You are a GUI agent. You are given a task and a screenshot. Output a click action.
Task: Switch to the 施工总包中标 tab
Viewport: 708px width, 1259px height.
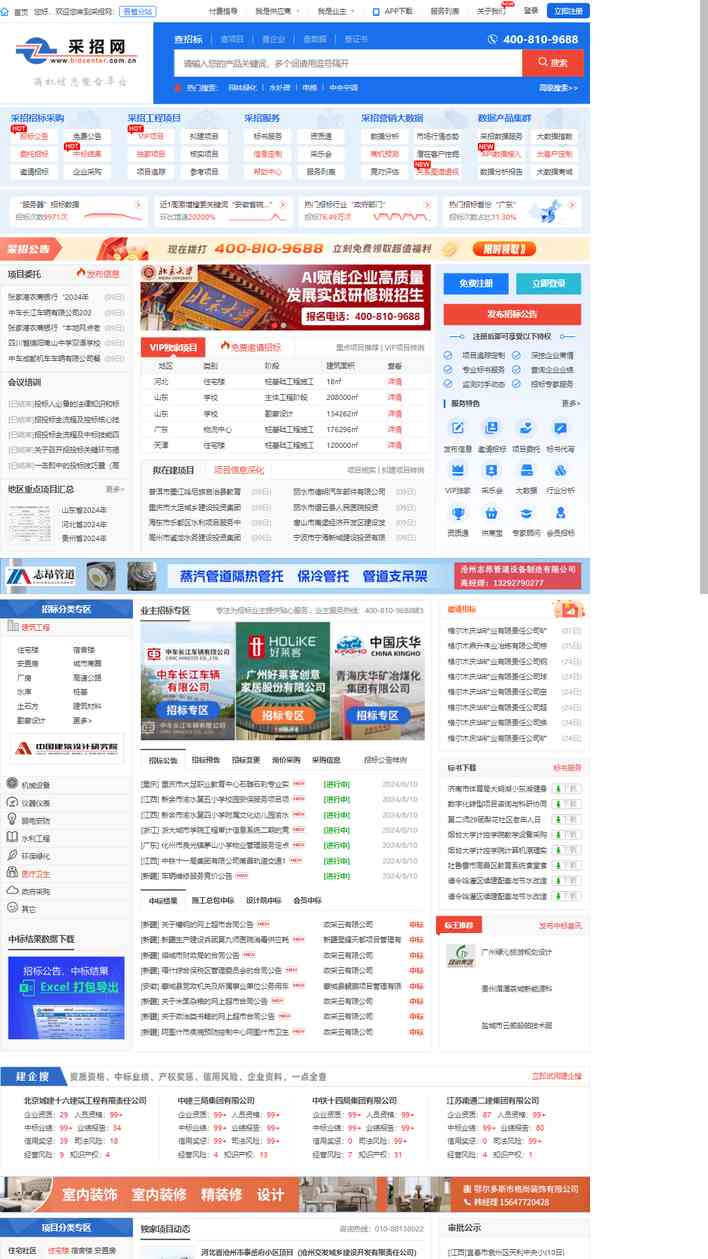point(212,901)
